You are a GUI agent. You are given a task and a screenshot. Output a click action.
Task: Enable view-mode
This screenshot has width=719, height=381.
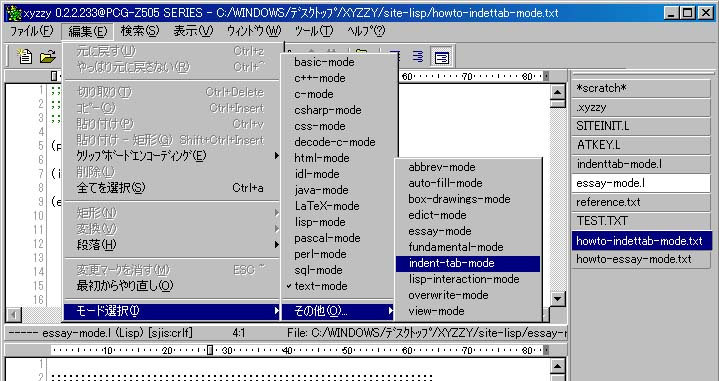click(x=468, y=311)
